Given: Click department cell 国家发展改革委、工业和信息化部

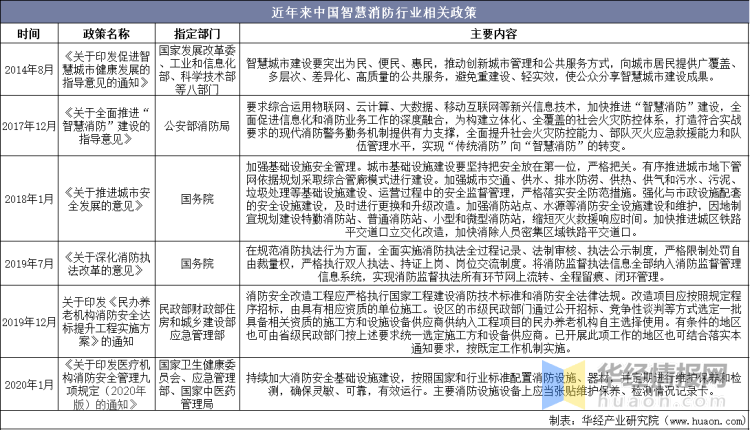Looking at the screenshot, I should [x=197, y=70].
